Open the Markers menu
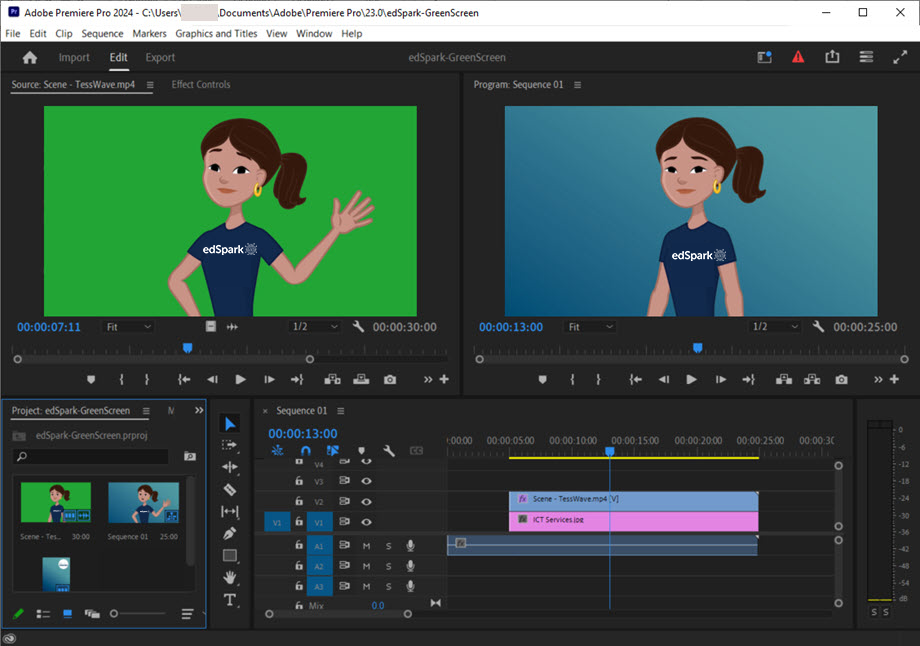 tap(149, 33)
